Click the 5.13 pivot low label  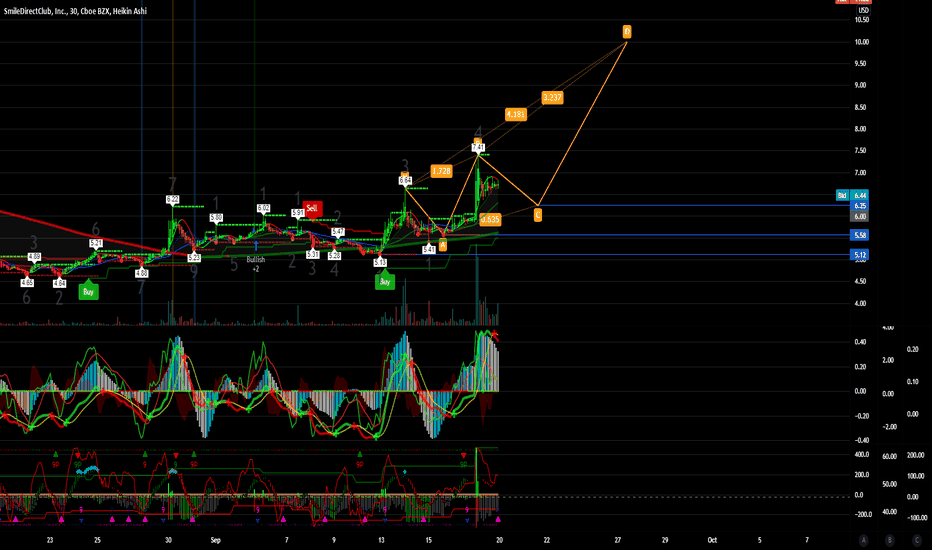tap(380, 262)
